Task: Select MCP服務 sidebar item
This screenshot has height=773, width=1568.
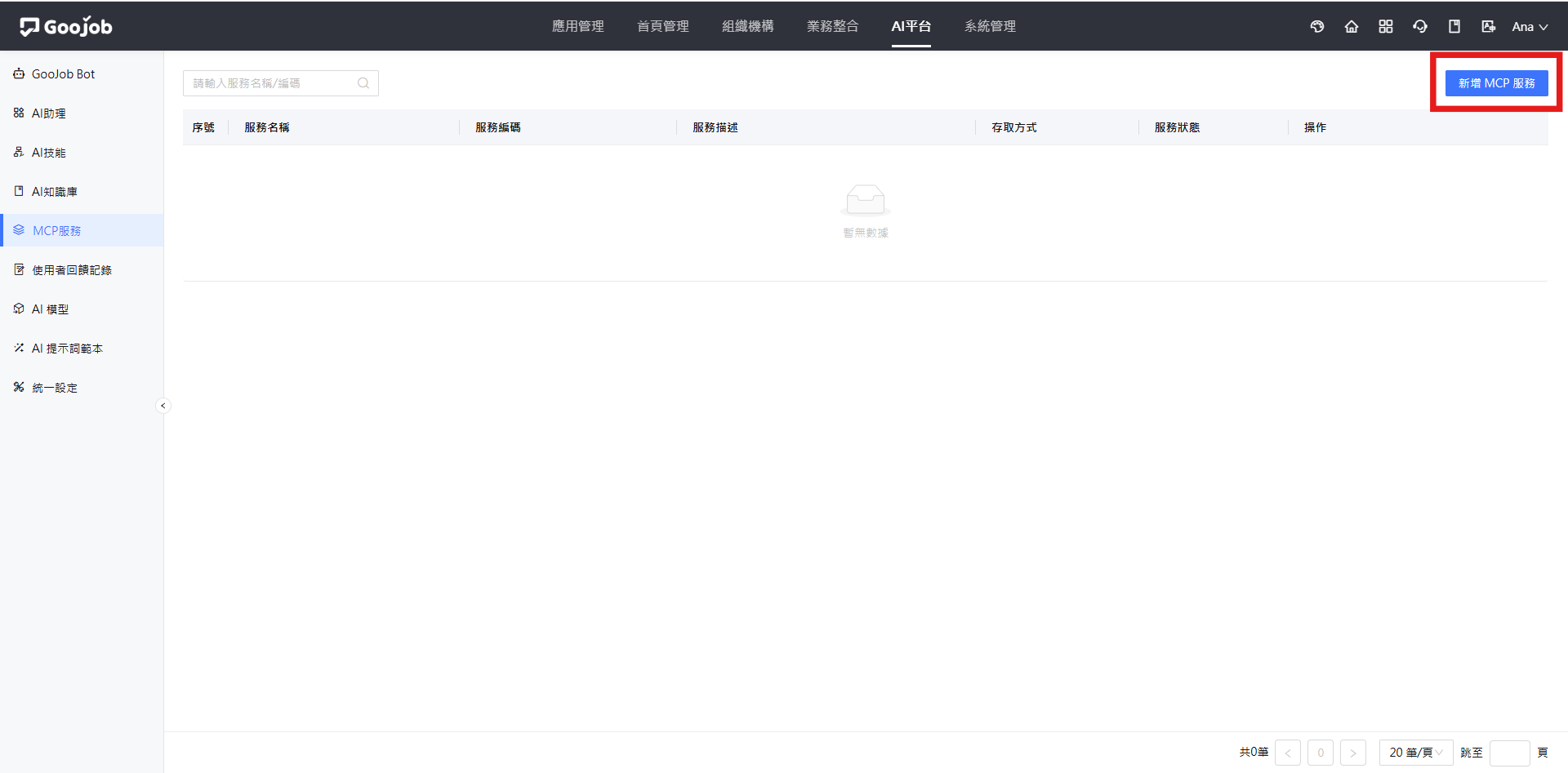Action: [82, 230]
